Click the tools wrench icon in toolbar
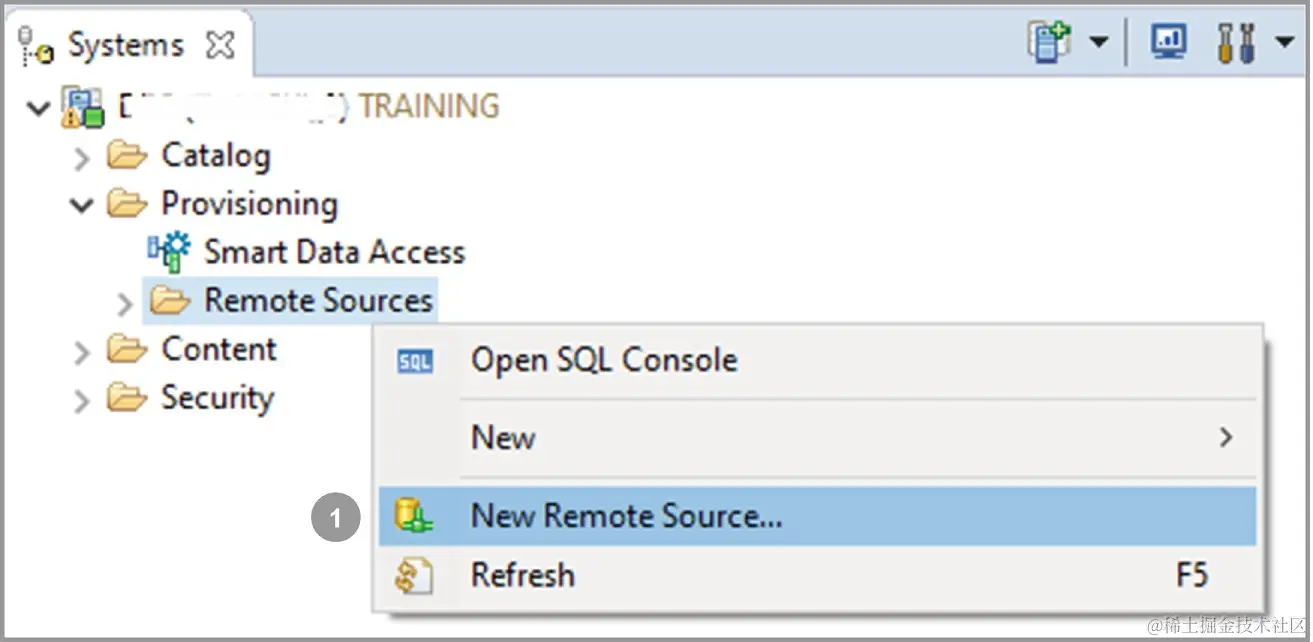Image resolution: width=1313 pixels, height=642 pixels. pyautogui.click(x=1236, y=43)
